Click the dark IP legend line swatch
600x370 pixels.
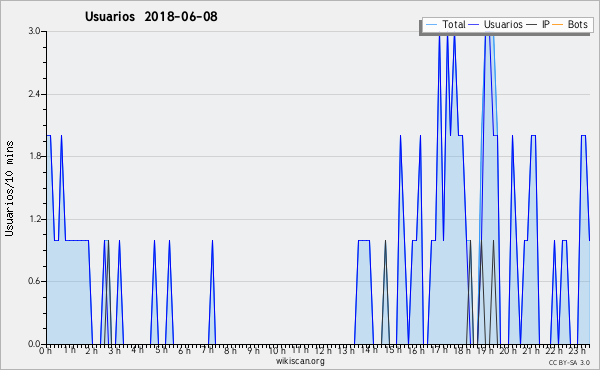click(532, 25)
